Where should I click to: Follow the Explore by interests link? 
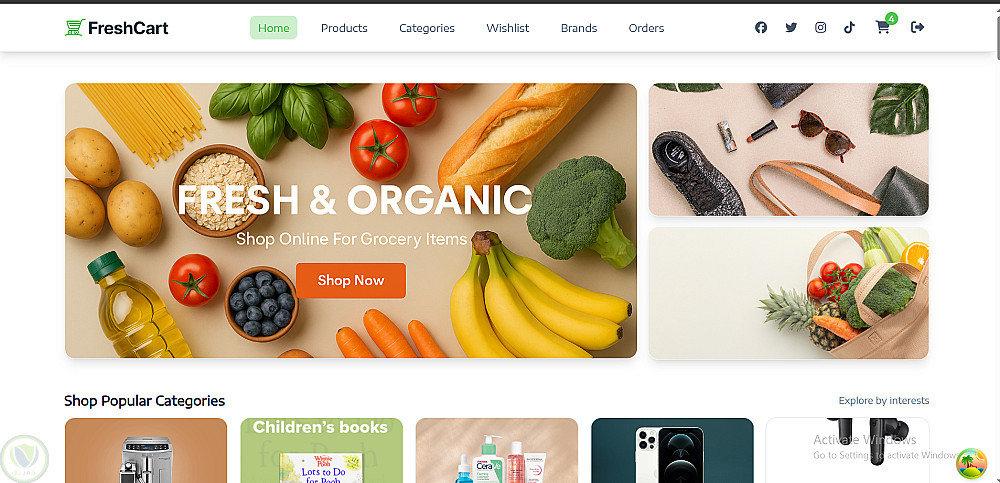pos(884,401)
